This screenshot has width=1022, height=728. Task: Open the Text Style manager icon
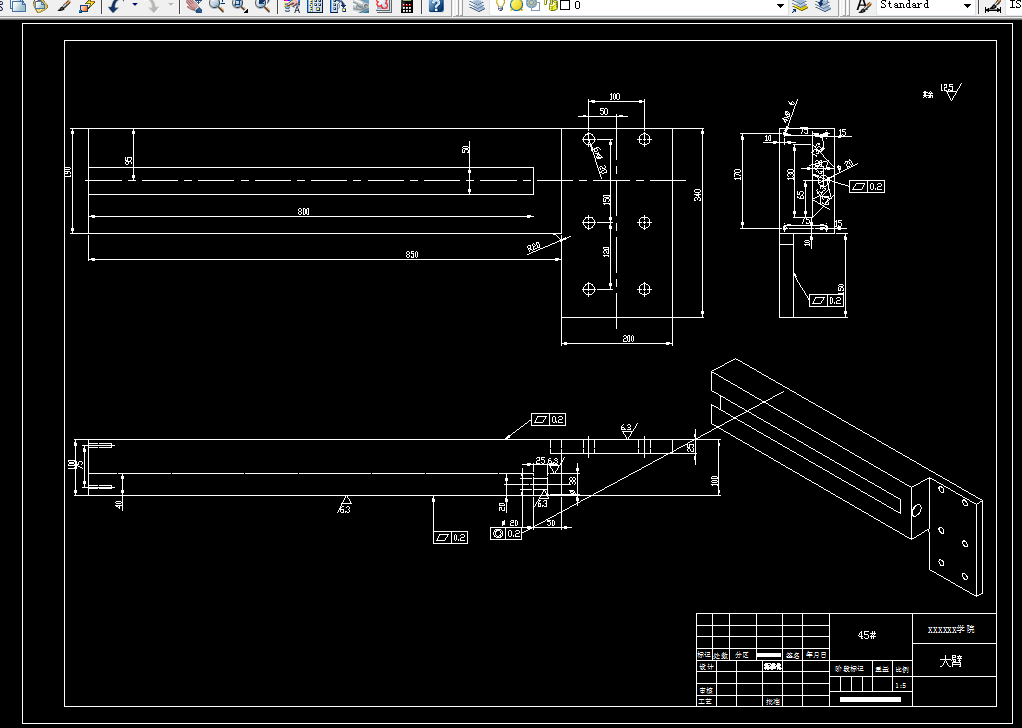tap(864, 6)
